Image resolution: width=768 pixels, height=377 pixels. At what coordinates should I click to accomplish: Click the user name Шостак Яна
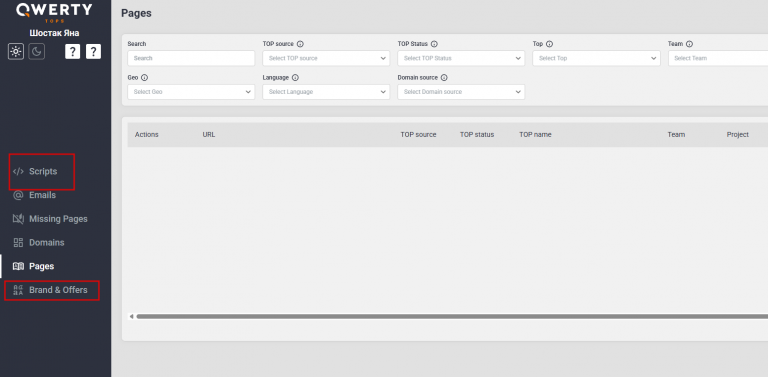pos(54,33)
